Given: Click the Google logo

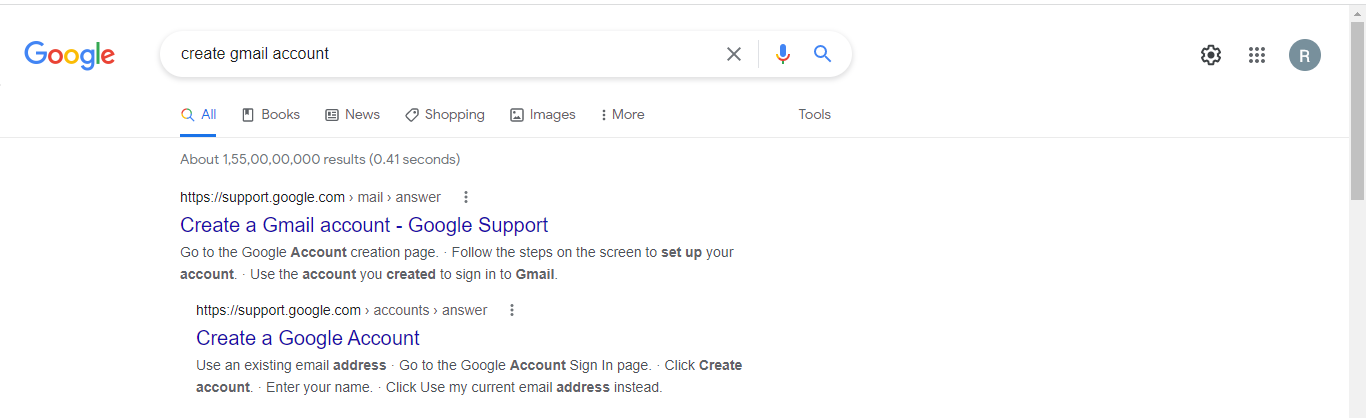Looking at the screenshot, I should (70, 55).
